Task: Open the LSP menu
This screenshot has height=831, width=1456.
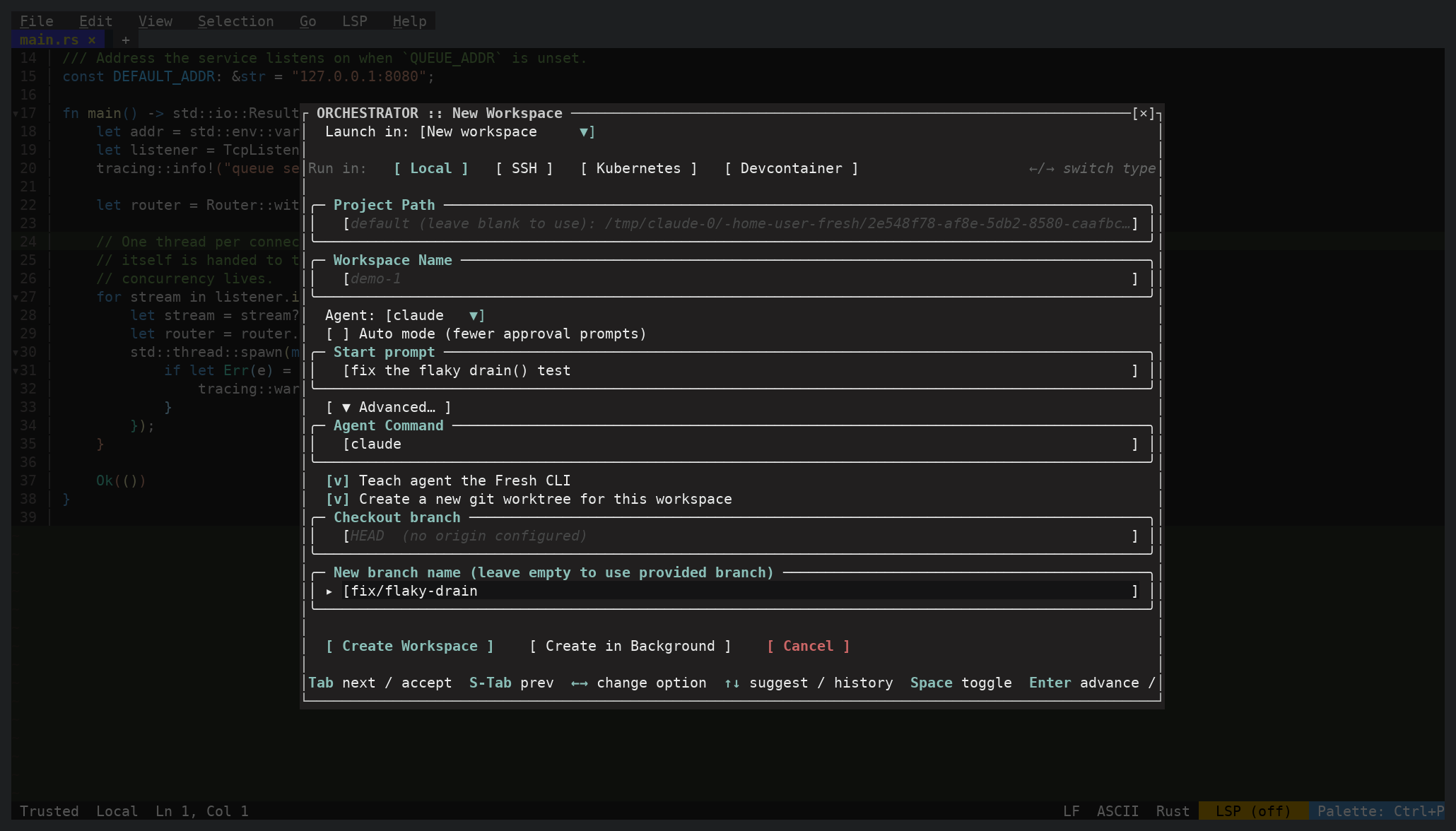Action: pyautogui.click(x=355, y=21)
